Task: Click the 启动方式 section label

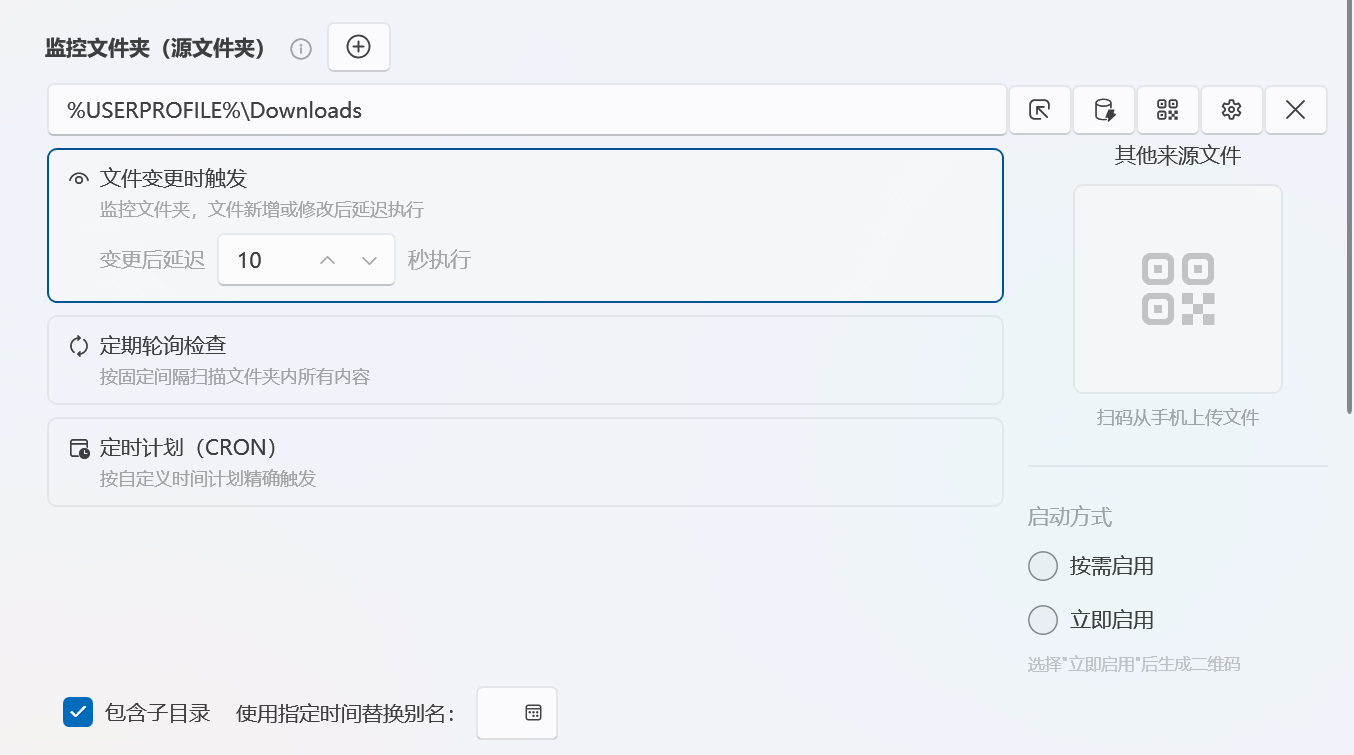Action: 1070,517
